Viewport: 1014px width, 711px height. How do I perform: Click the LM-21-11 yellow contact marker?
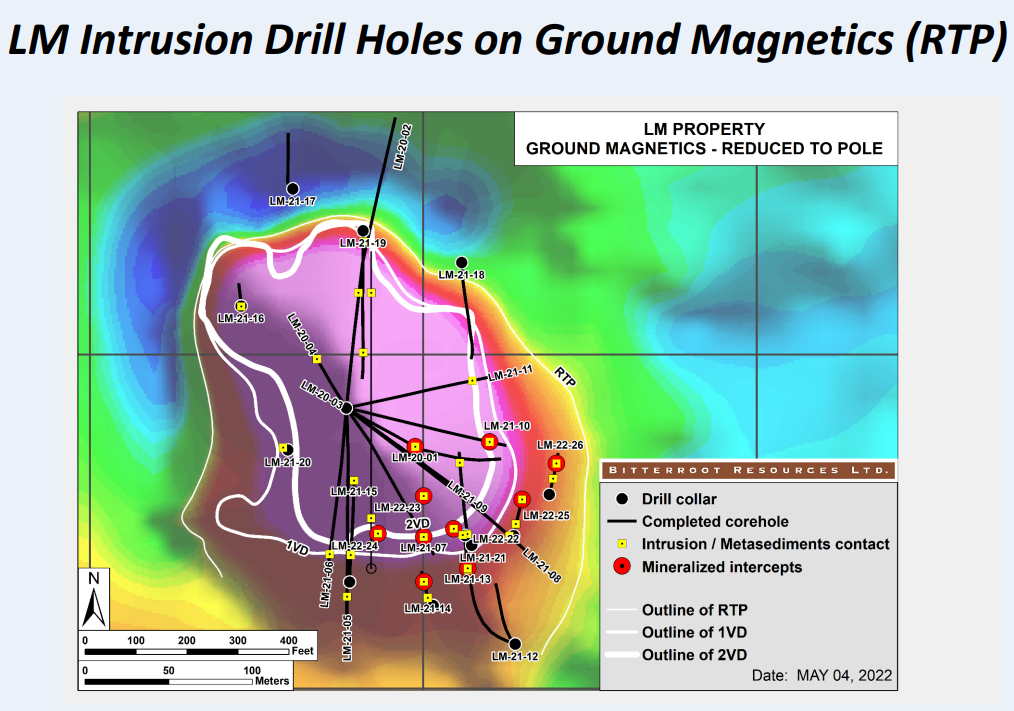pos(473,381)
